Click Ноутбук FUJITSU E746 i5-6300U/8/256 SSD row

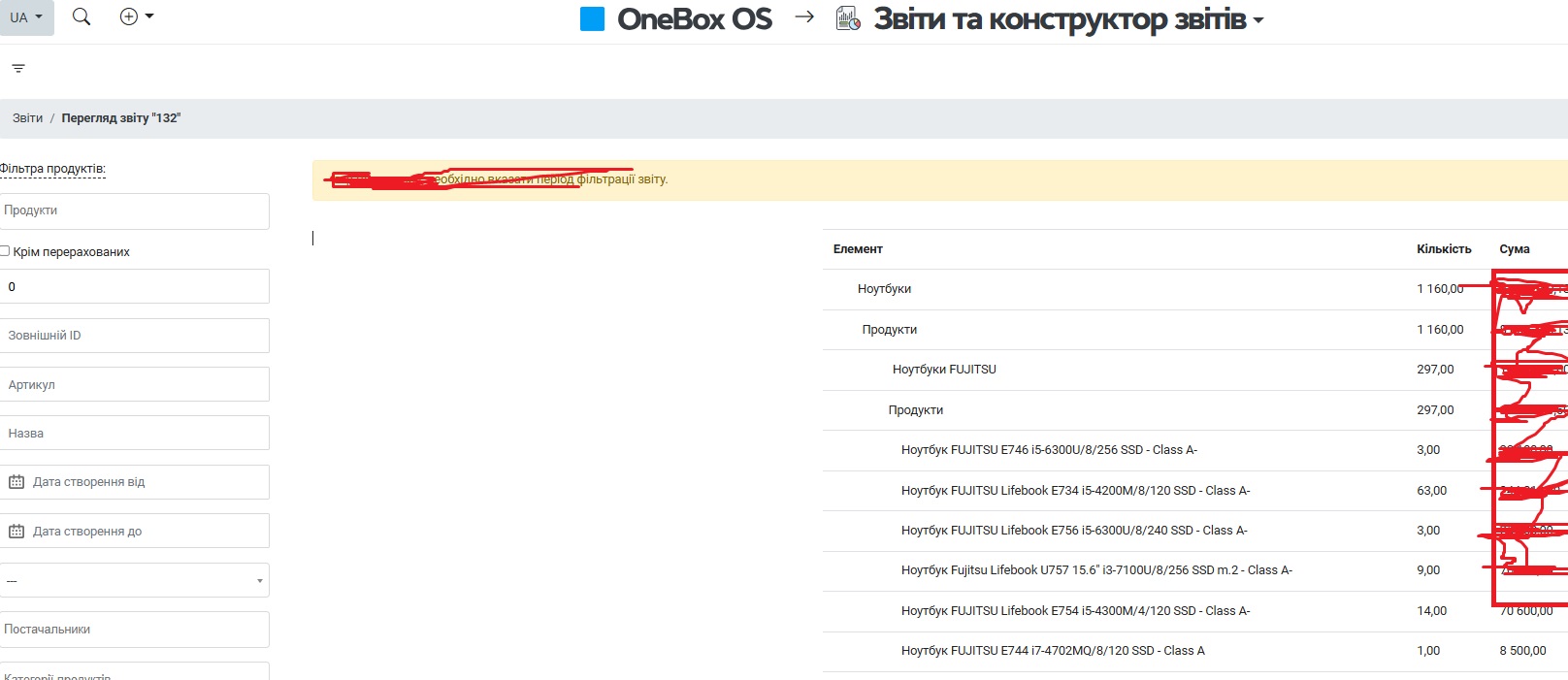(1195, 450)
